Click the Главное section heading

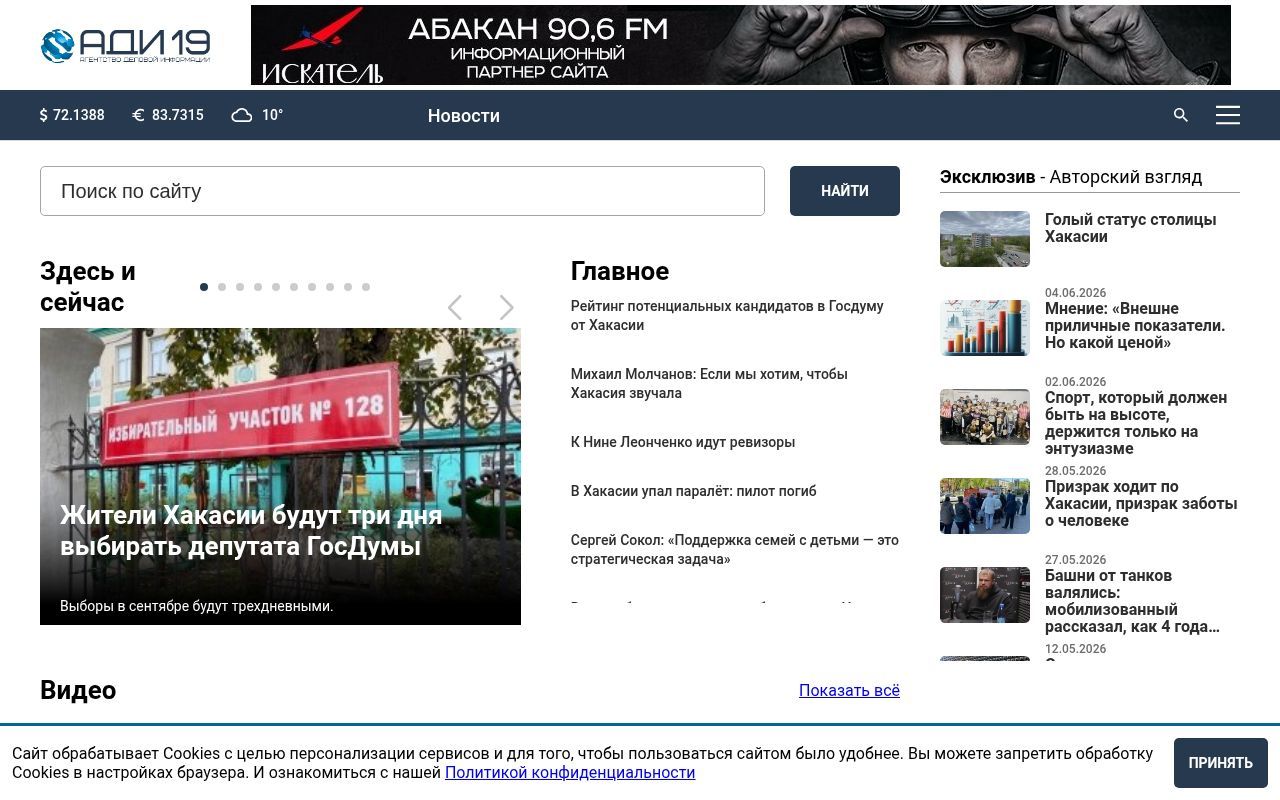[x=620, y=272]
